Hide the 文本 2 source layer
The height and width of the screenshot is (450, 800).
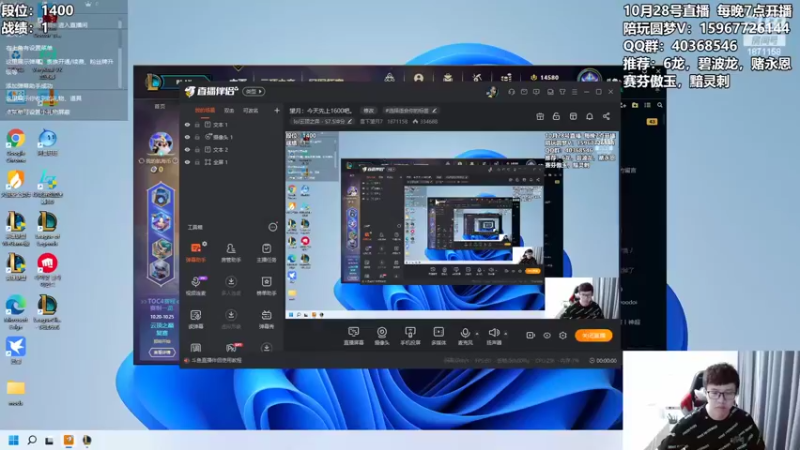187,149
